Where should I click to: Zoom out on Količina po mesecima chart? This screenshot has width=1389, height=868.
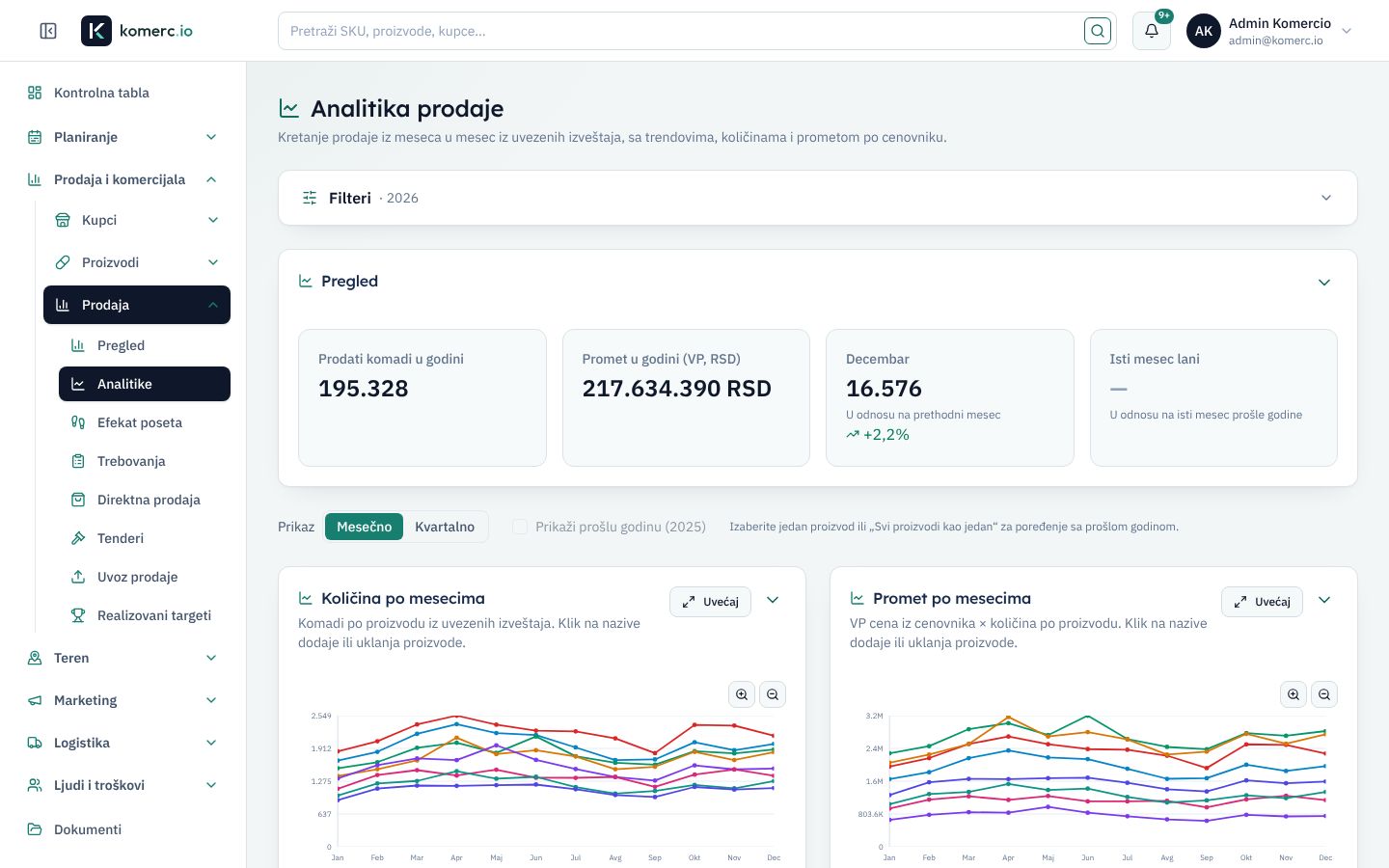coord(773,694)
